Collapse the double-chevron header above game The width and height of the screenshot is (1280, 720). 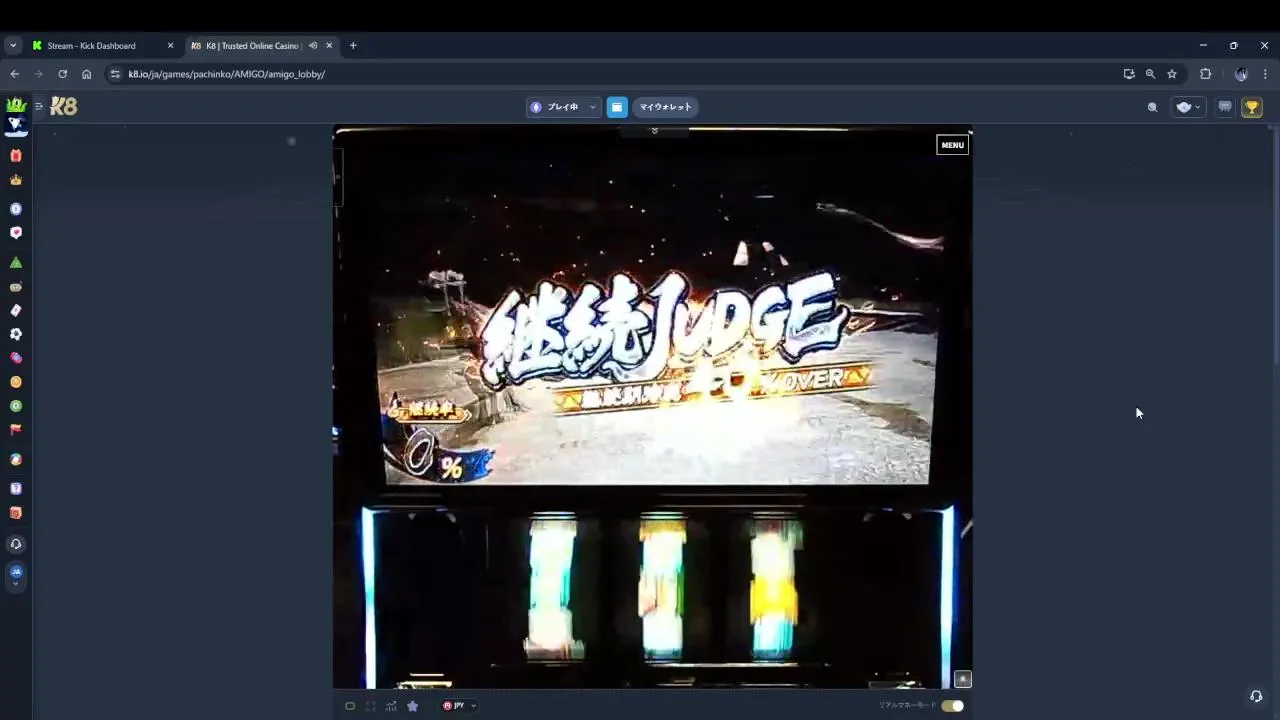655,131
